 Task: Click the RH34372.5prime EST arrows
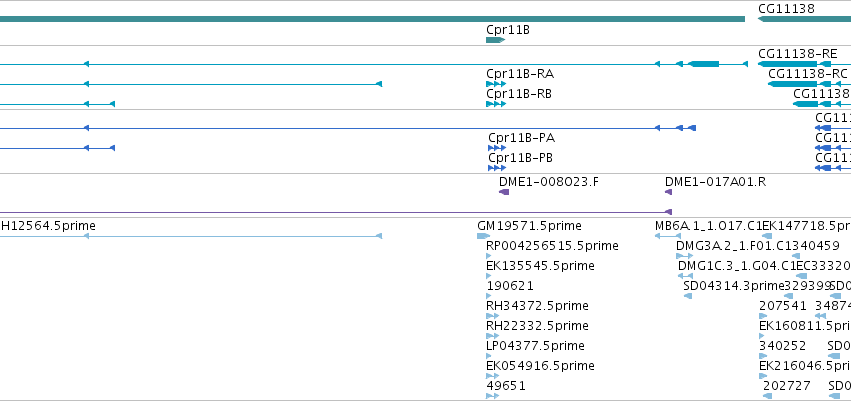pyautogui.click(x=492, y=316)
